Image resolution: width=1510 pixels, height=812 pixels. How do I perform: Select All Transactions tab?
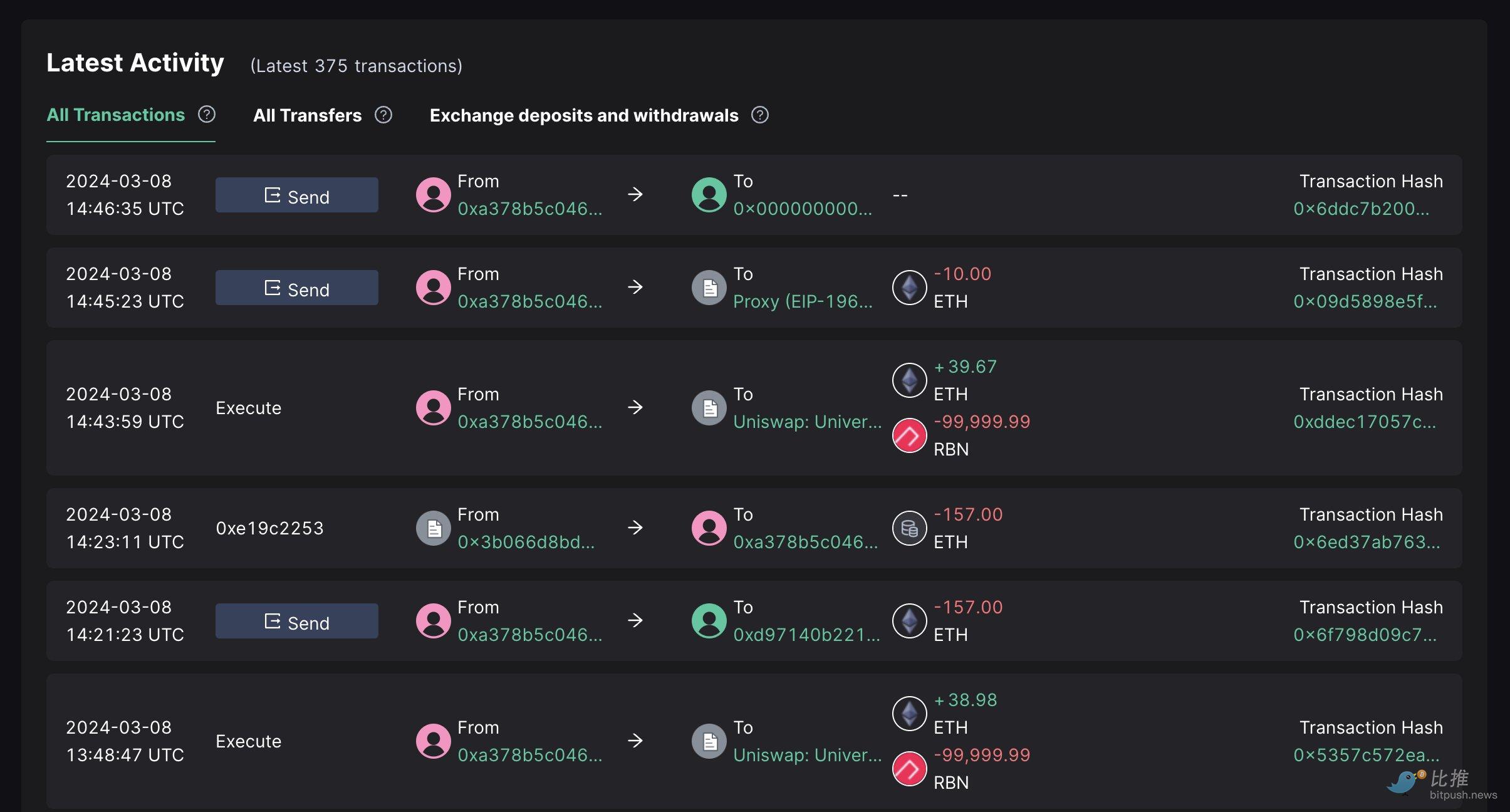tap(116, 115)
